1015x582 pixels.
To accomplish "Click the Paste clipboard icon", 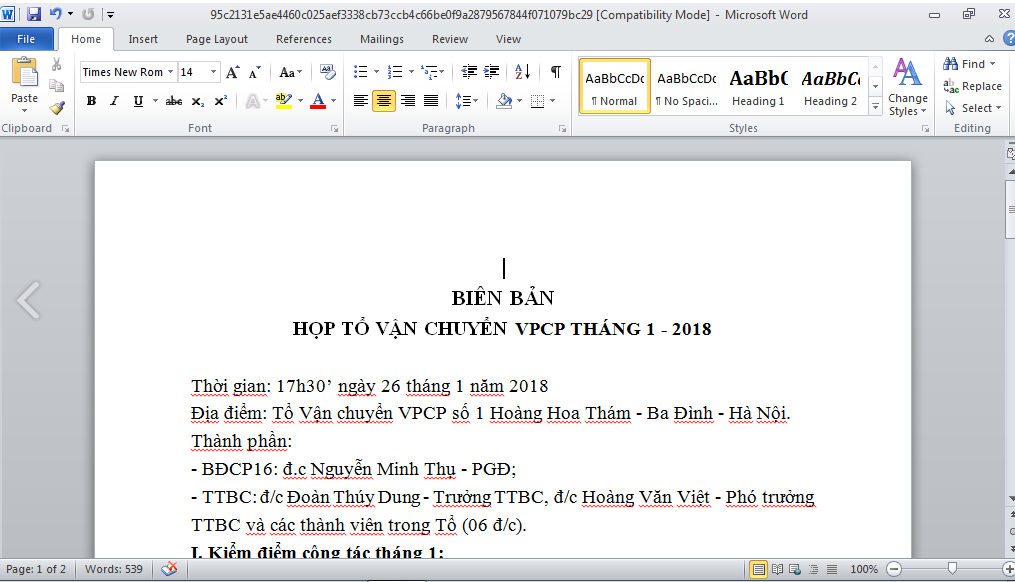I will point(25,73).
